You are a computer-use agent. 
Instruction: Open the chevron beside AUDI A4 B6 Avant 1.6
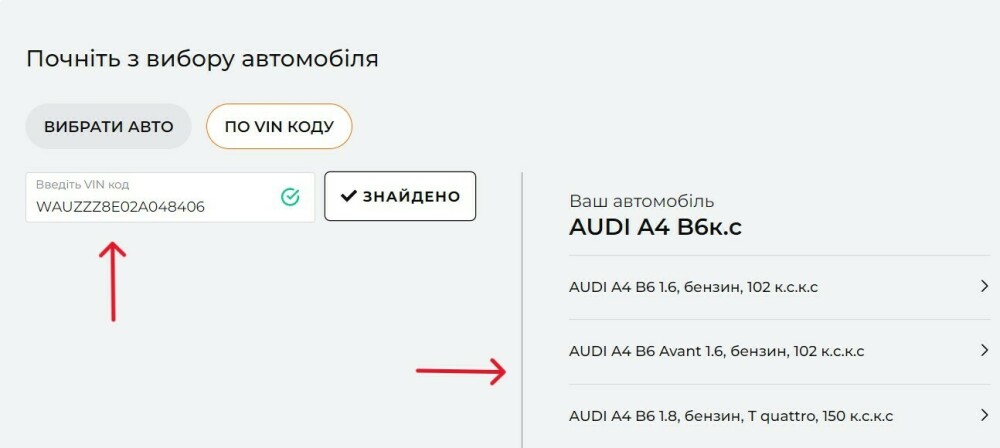pos(984,350)
